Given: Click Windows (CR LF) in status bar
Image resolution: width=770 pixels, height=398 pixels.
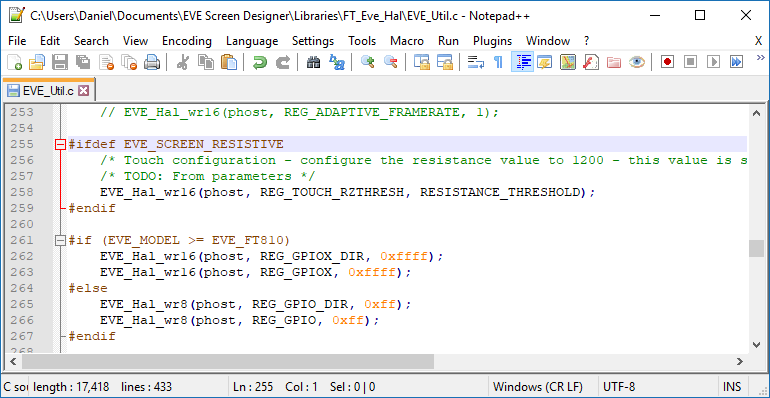Looking at the screenshot, I should (538, 387).
